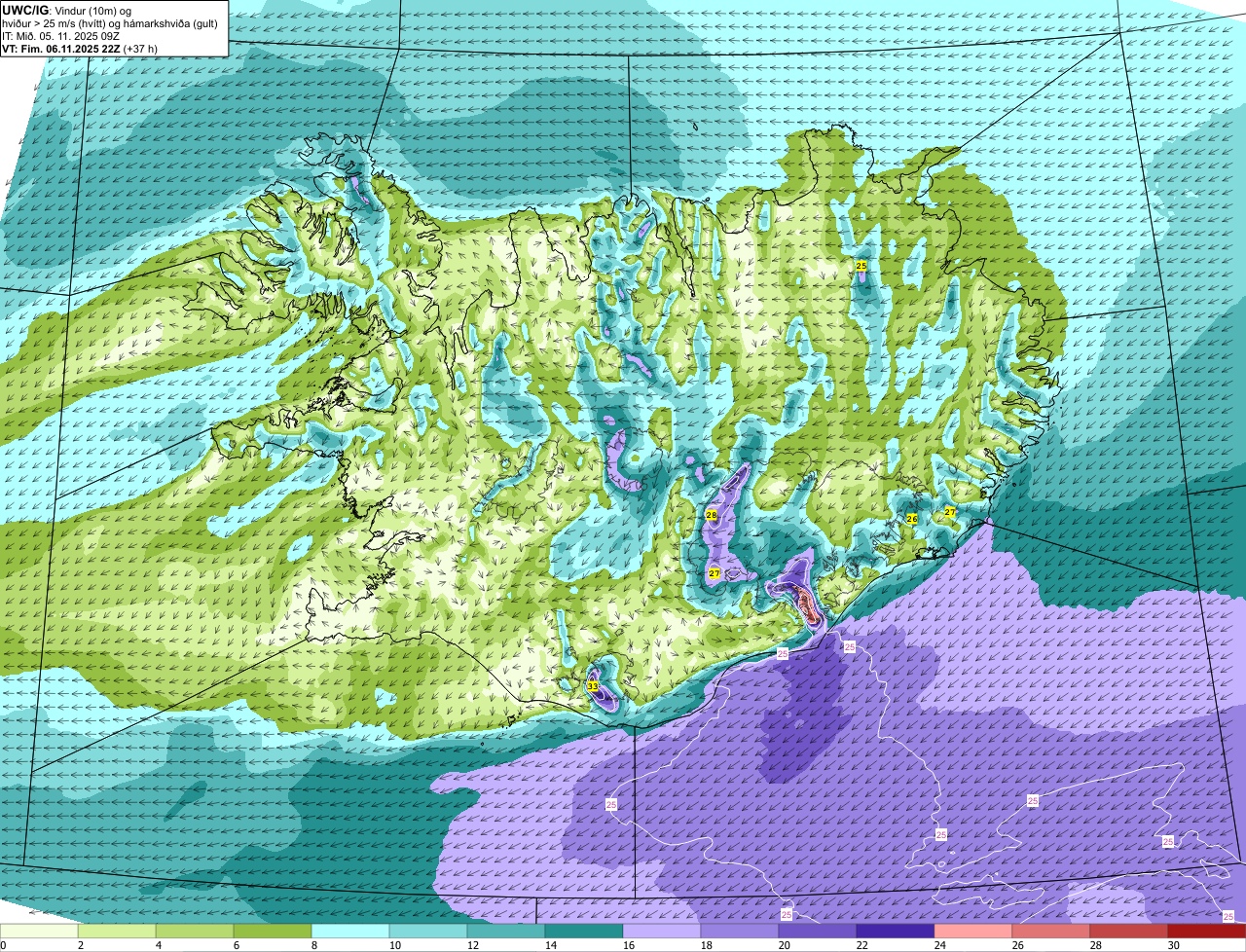Select the initial time 'IT: Mið. 05. 11. 2025 09Z'
This screenshot has width=1246, height=952.
[60, 35]
